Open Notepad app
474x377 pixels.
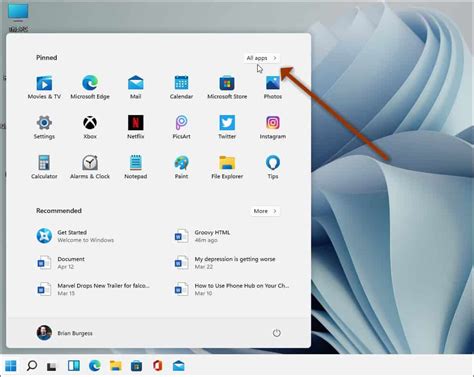click(135, 167)
